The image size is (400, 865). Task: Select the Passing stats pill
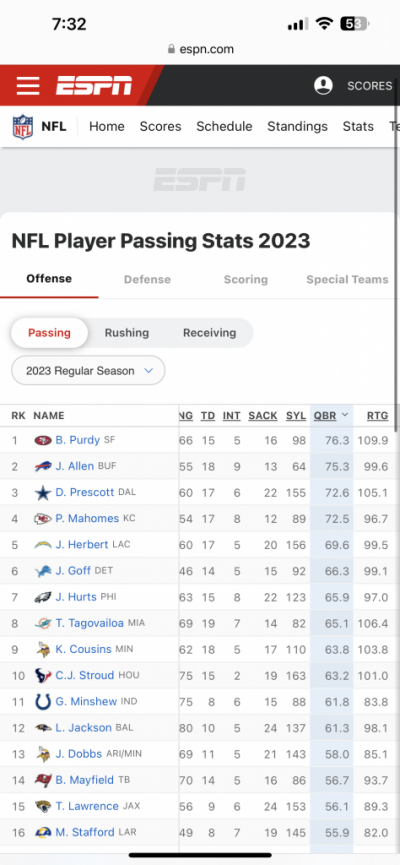pos(50,333)
